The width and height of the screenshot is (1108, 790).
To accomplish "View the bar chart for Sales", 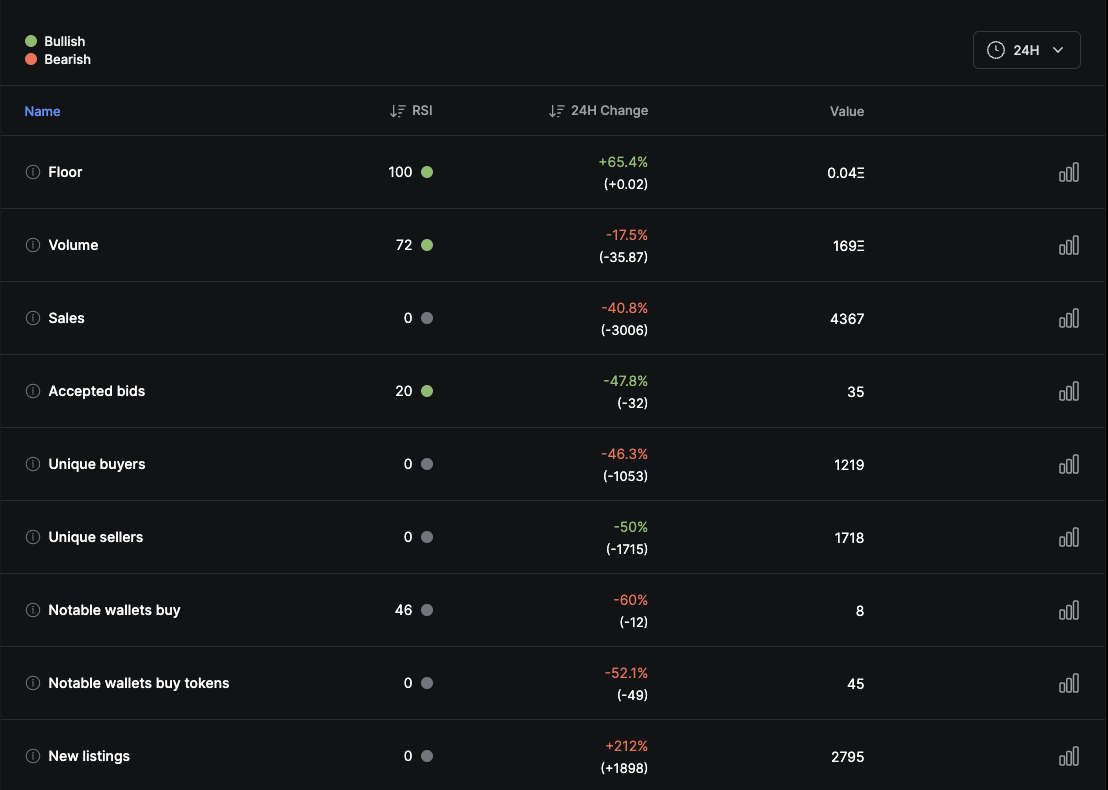I will tap(1069, 318).
